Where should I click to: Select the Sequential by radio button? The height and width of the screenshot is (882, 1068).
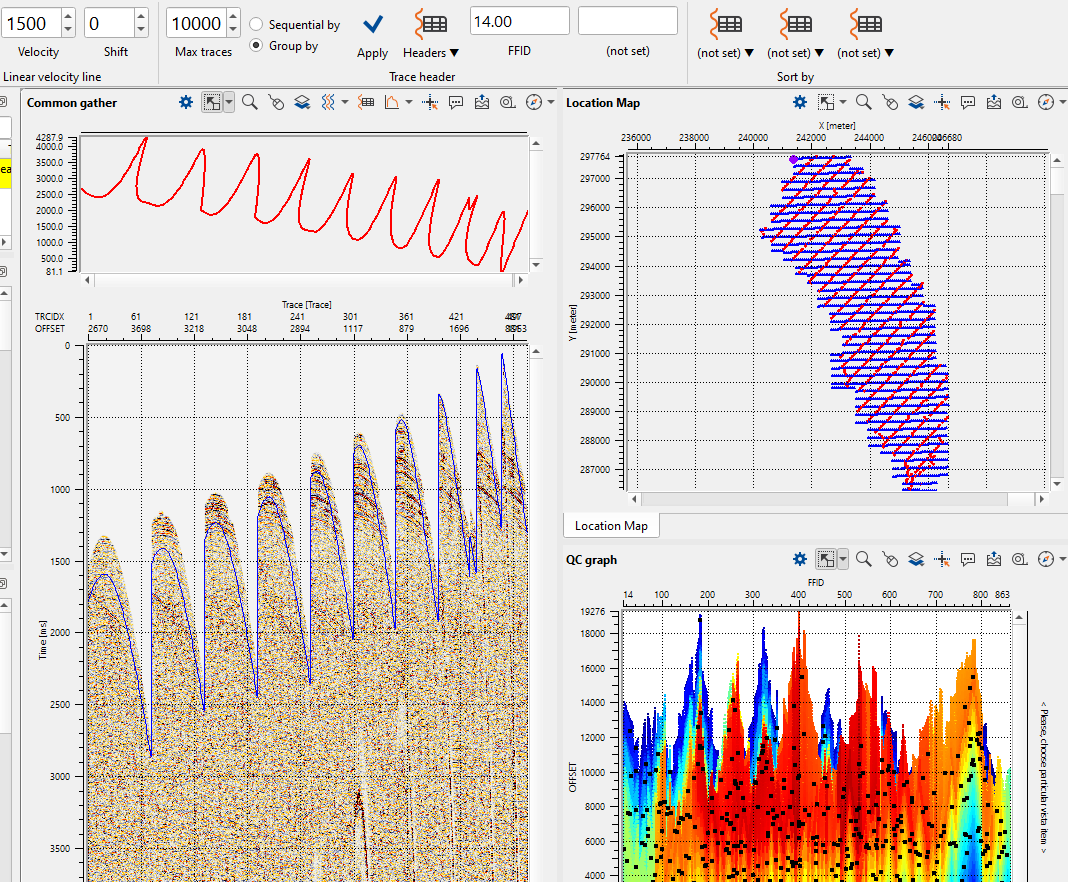[x=257, y=25]
